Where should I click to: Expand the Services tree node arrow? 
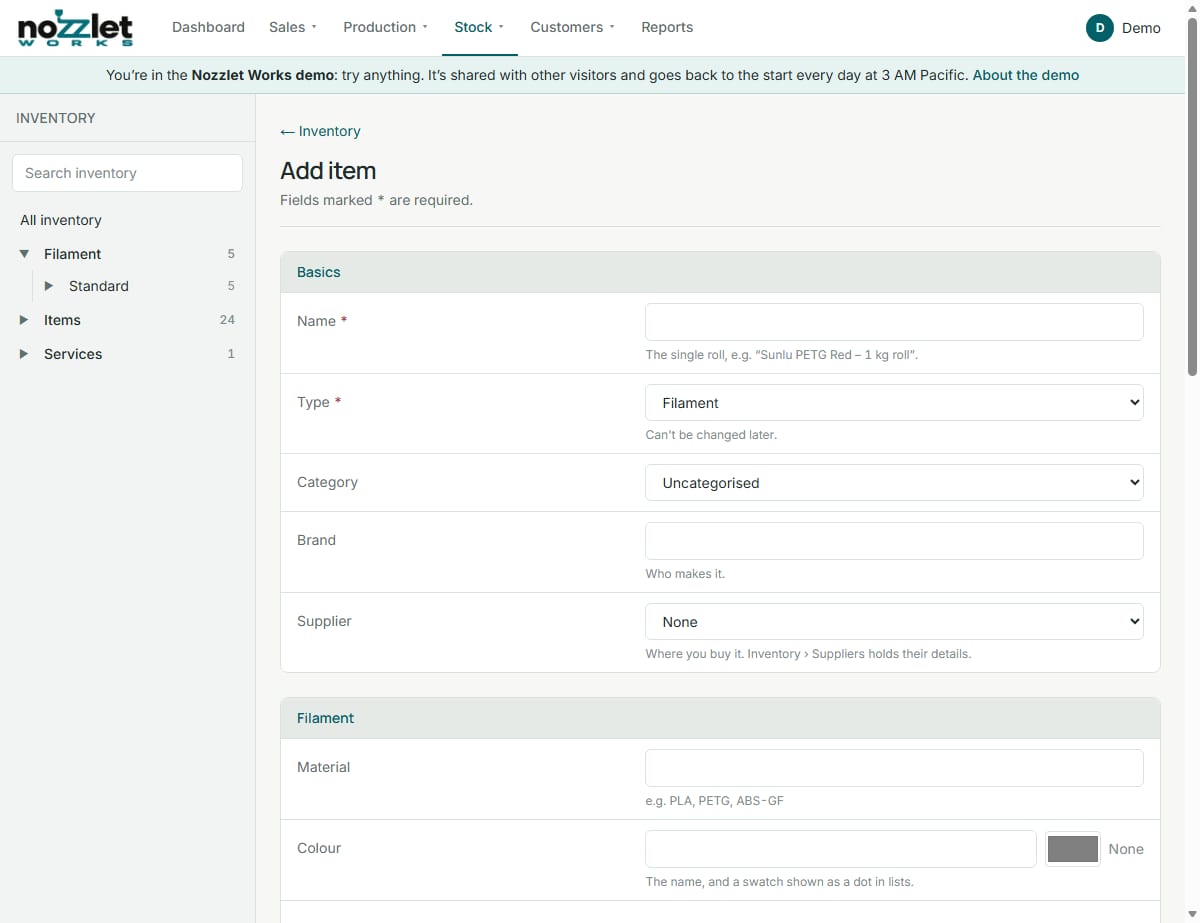pyautogui.click(x=25, y=354)
